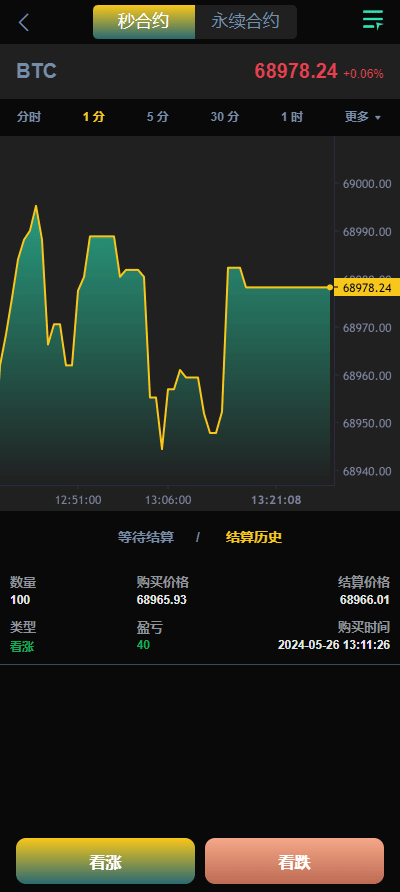
Task: Click the purchase price 68965.93
Action: point(162,600)
